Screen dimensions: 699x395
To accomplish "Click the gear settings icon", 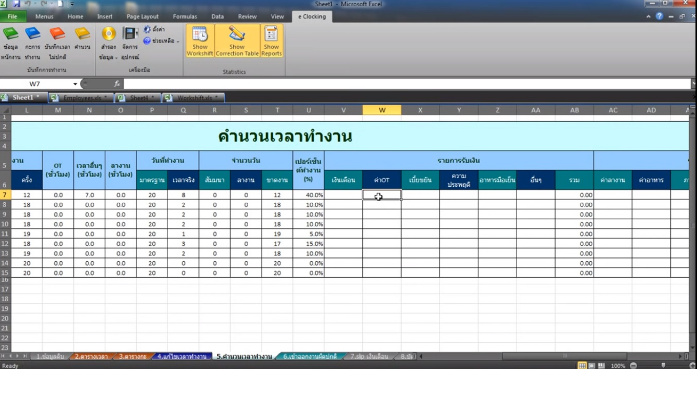I will (147, 29).
